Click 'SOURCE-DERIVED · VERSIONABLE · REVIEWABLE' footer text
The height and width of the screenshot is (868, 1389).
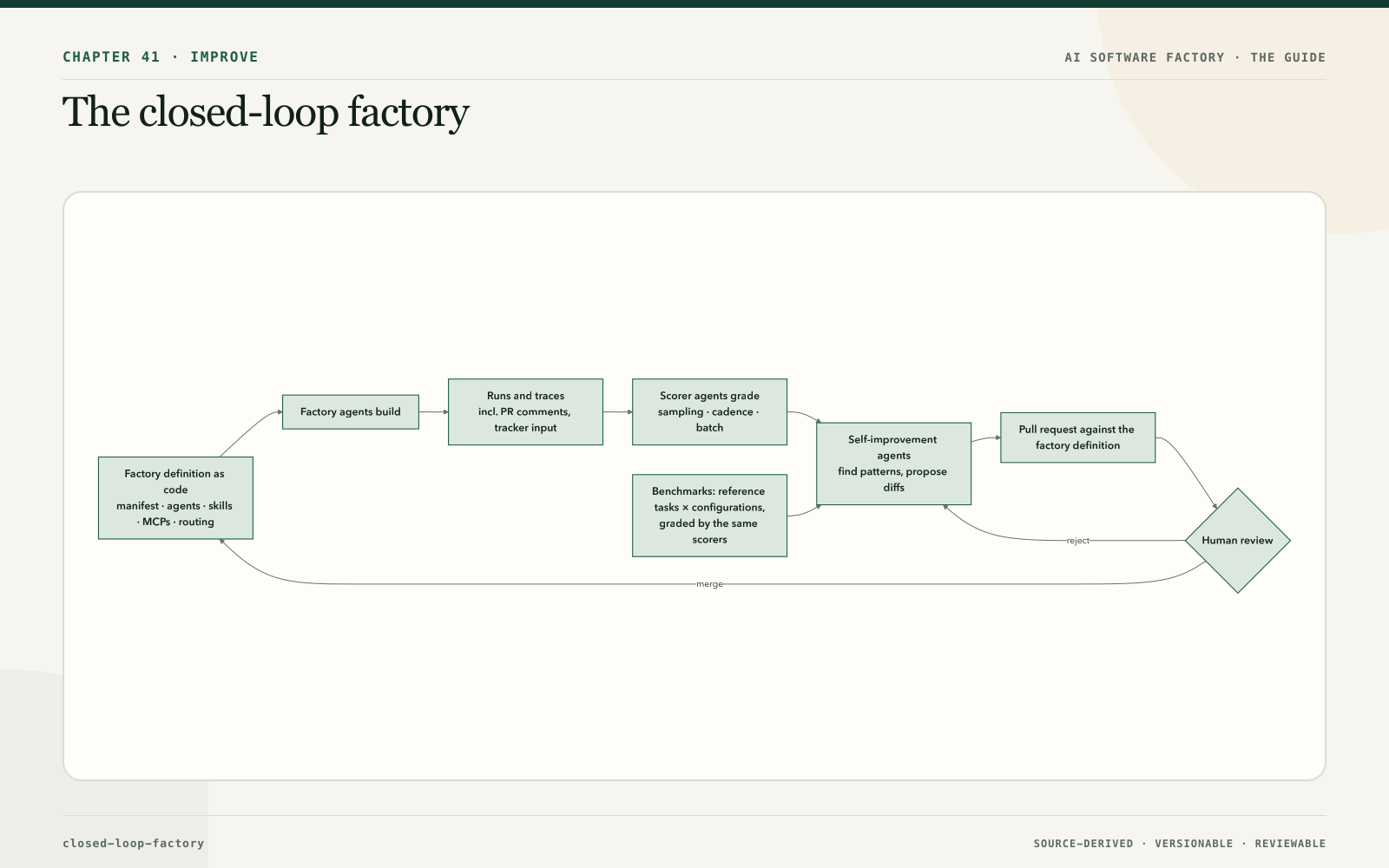pyautogui.click(x=1180, y=844)
